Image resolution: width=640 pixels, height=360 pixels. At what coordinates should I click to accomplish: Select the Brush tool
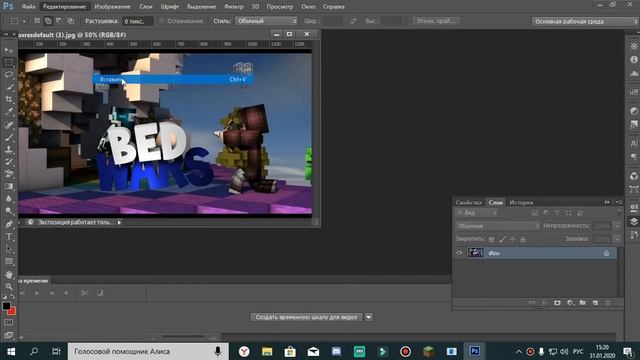(x=9, y=137)
